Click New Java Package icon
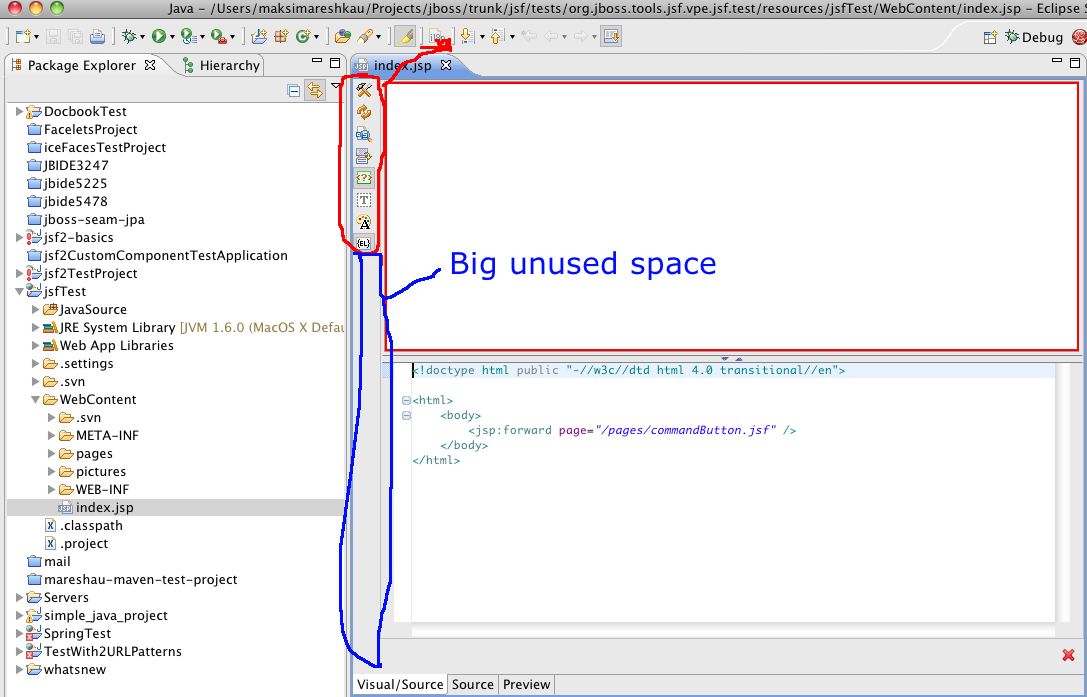Viewport: 1087px width, 697px height. pyautogui.click(x=281, y=36)
